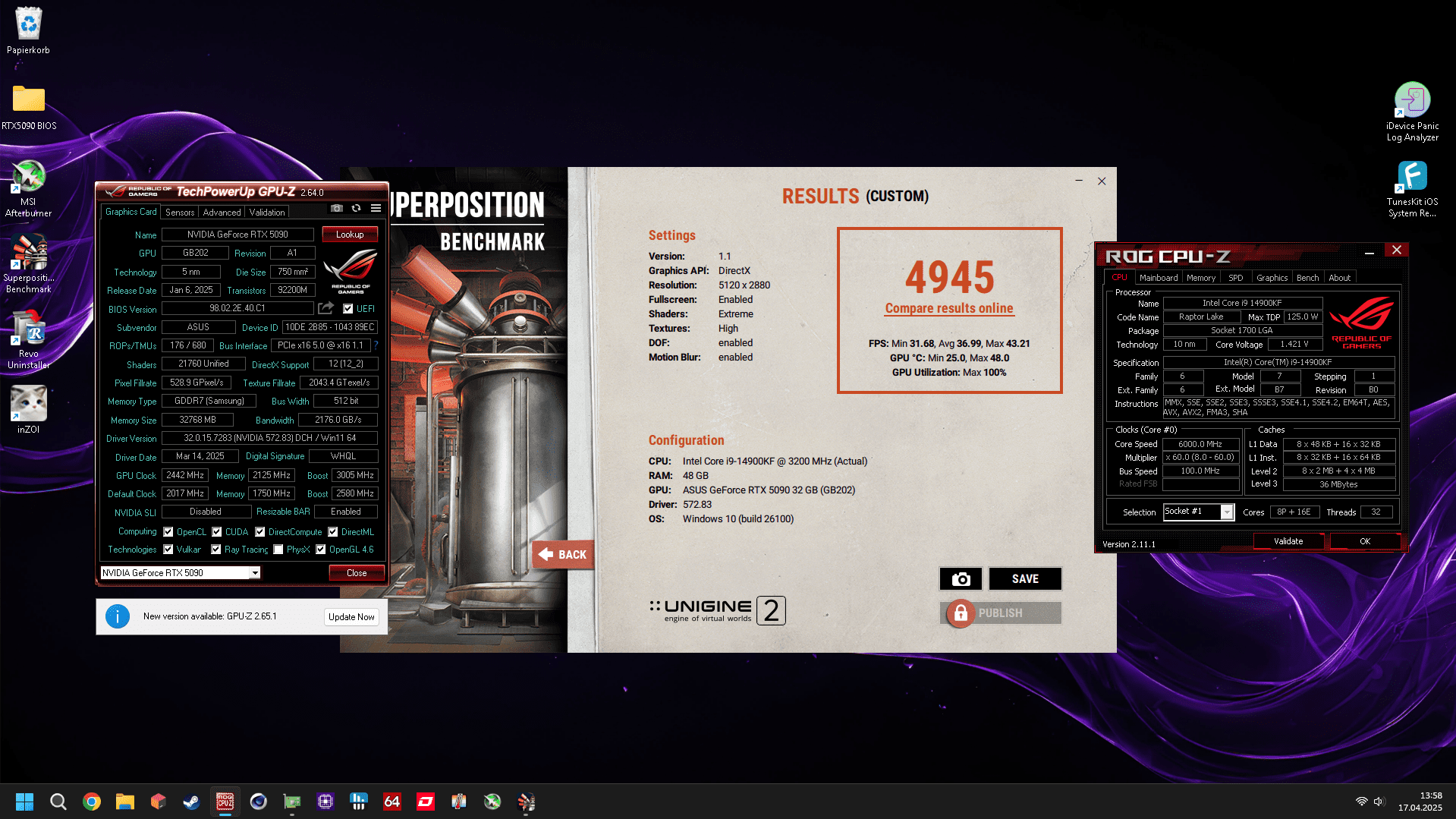This screenshot has width=1456, height=819.
Task: Toggle the Vulkan checkbox
Action: 168,550
